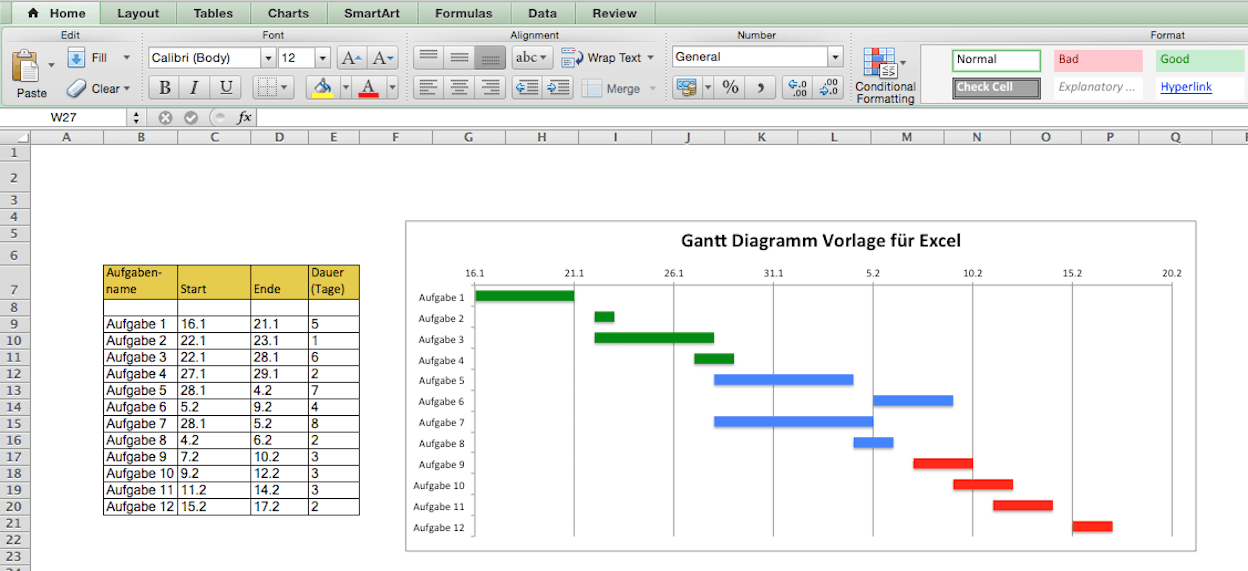
Task: Apply the Hyperlink cell style
Action: [1186, 87]
